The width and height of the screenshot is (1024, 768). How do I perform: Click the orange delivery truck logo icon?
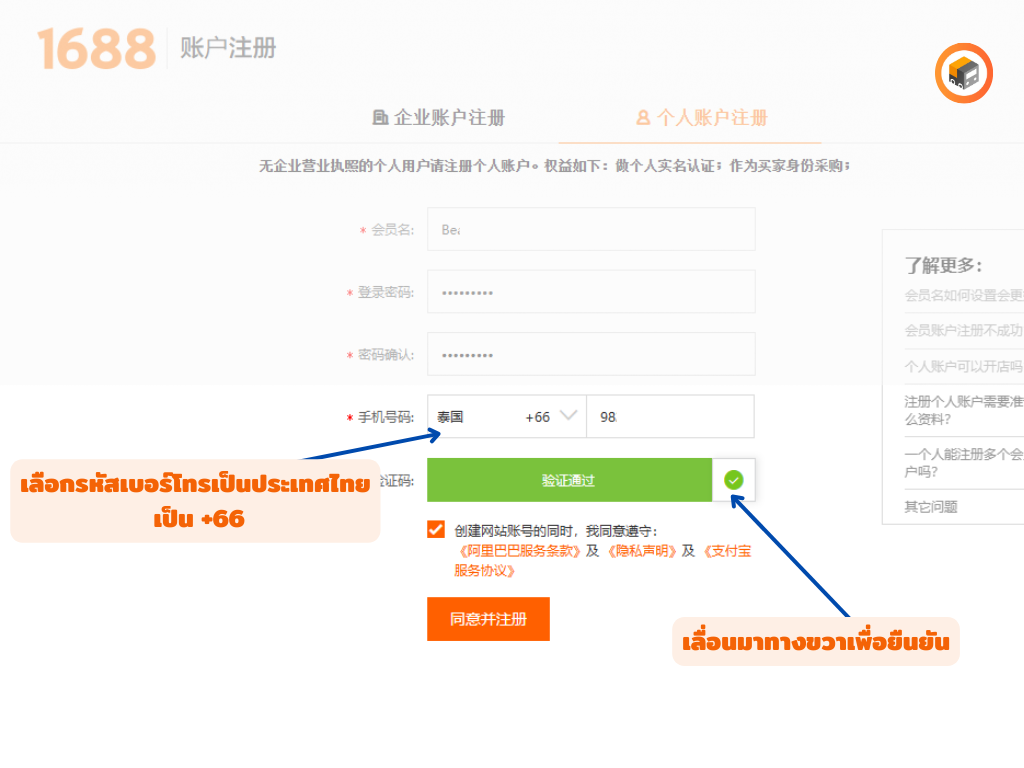point(963,73)
